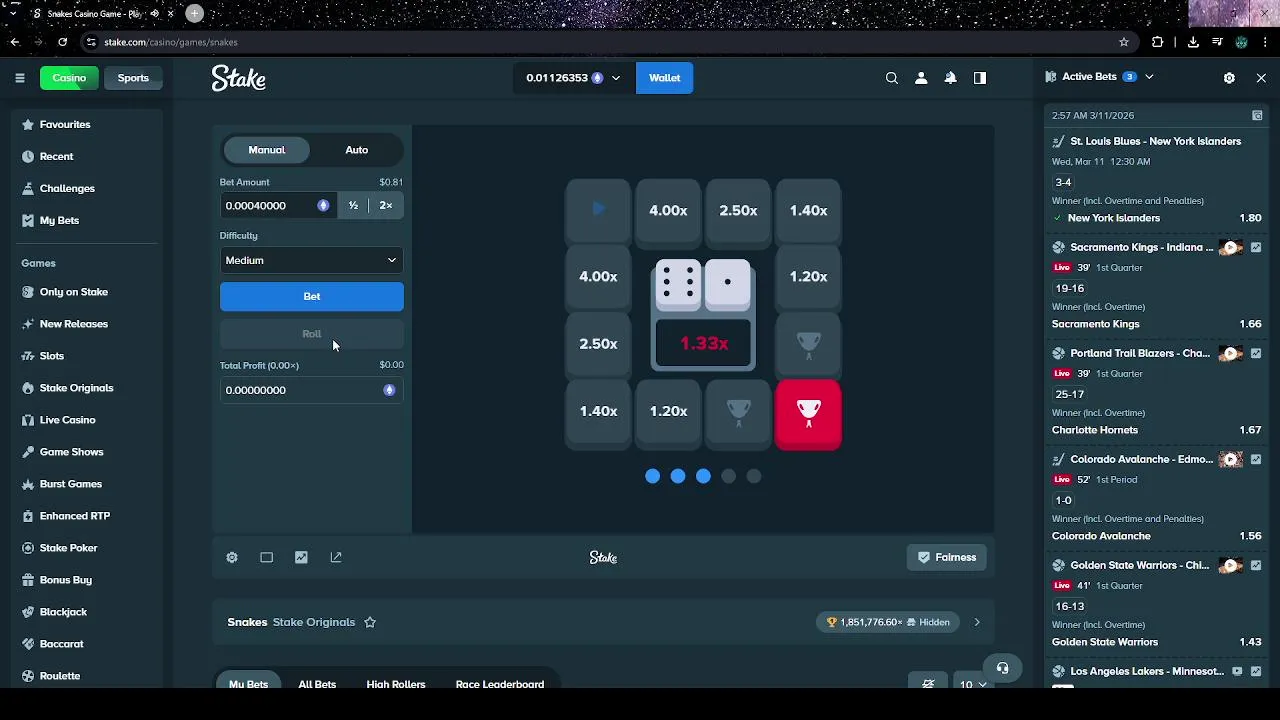1280x720 pixels.
Task: Halve the bet amount
Action: click(x=353, y=205)
